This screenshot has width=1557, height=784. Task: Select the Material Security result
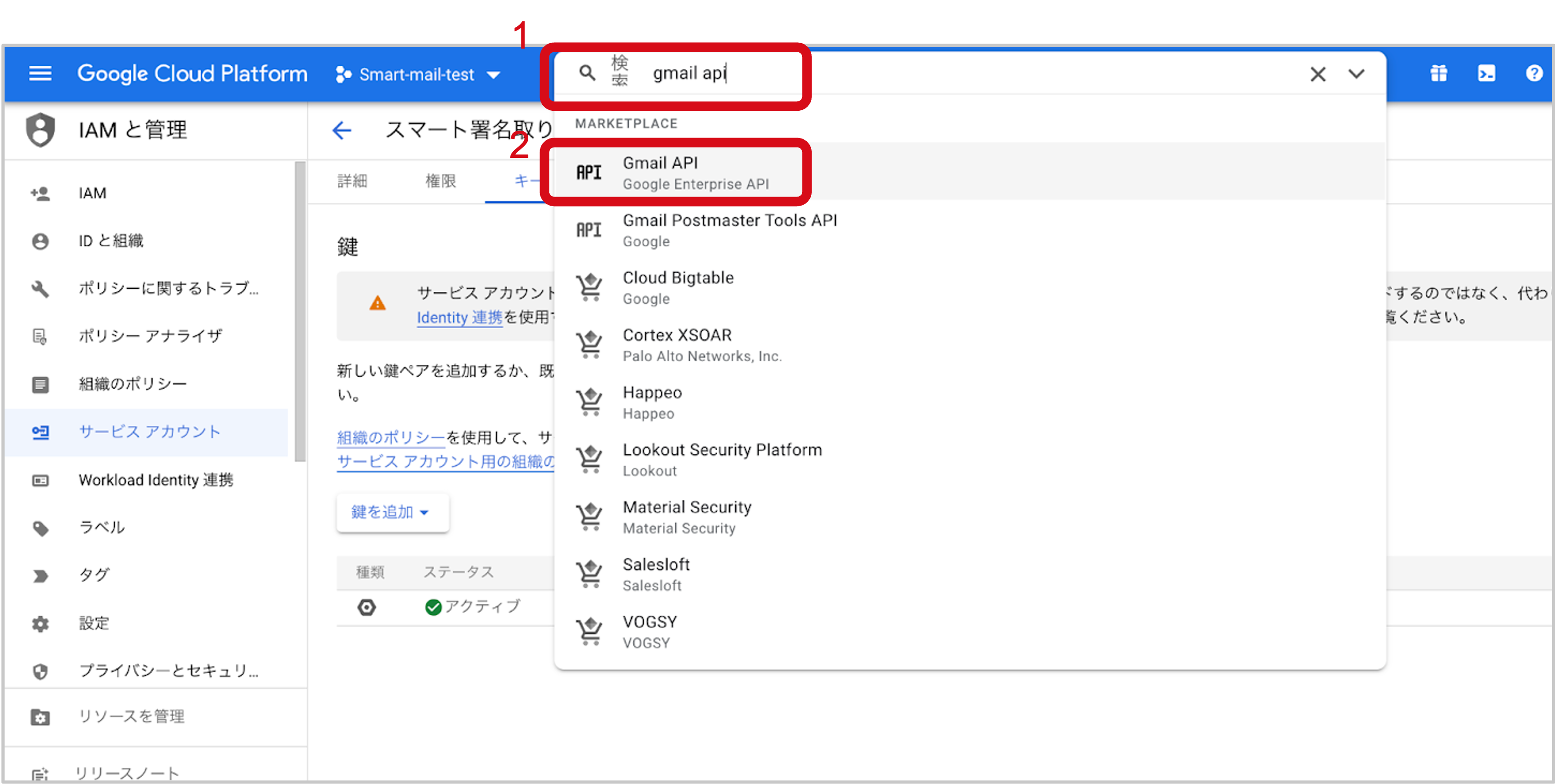click(970, 517)
